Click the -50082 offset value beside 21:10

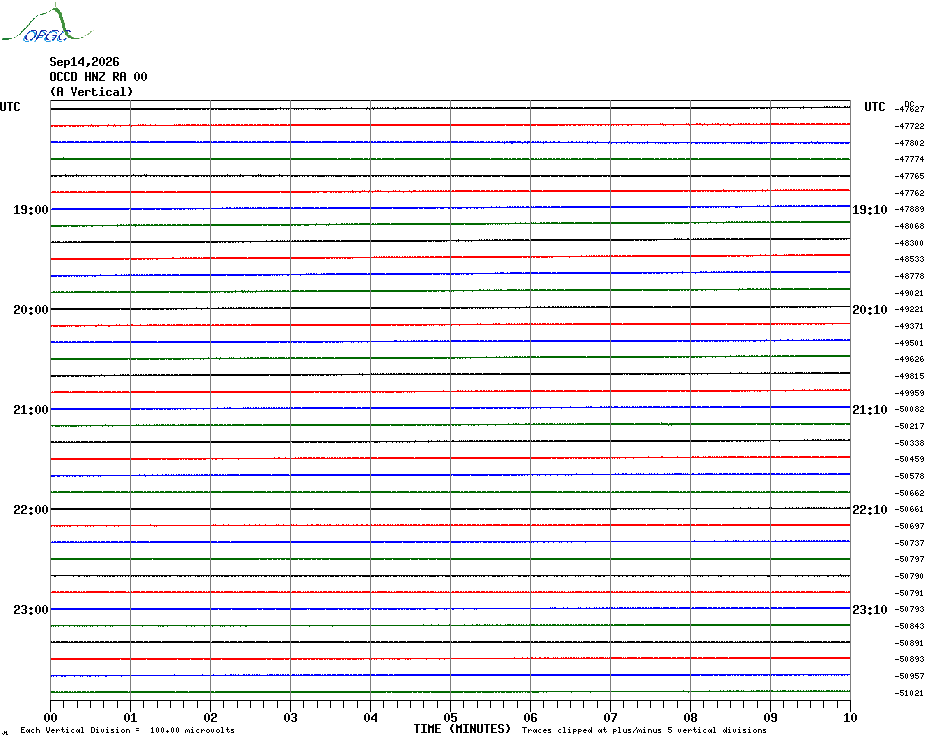909,409
